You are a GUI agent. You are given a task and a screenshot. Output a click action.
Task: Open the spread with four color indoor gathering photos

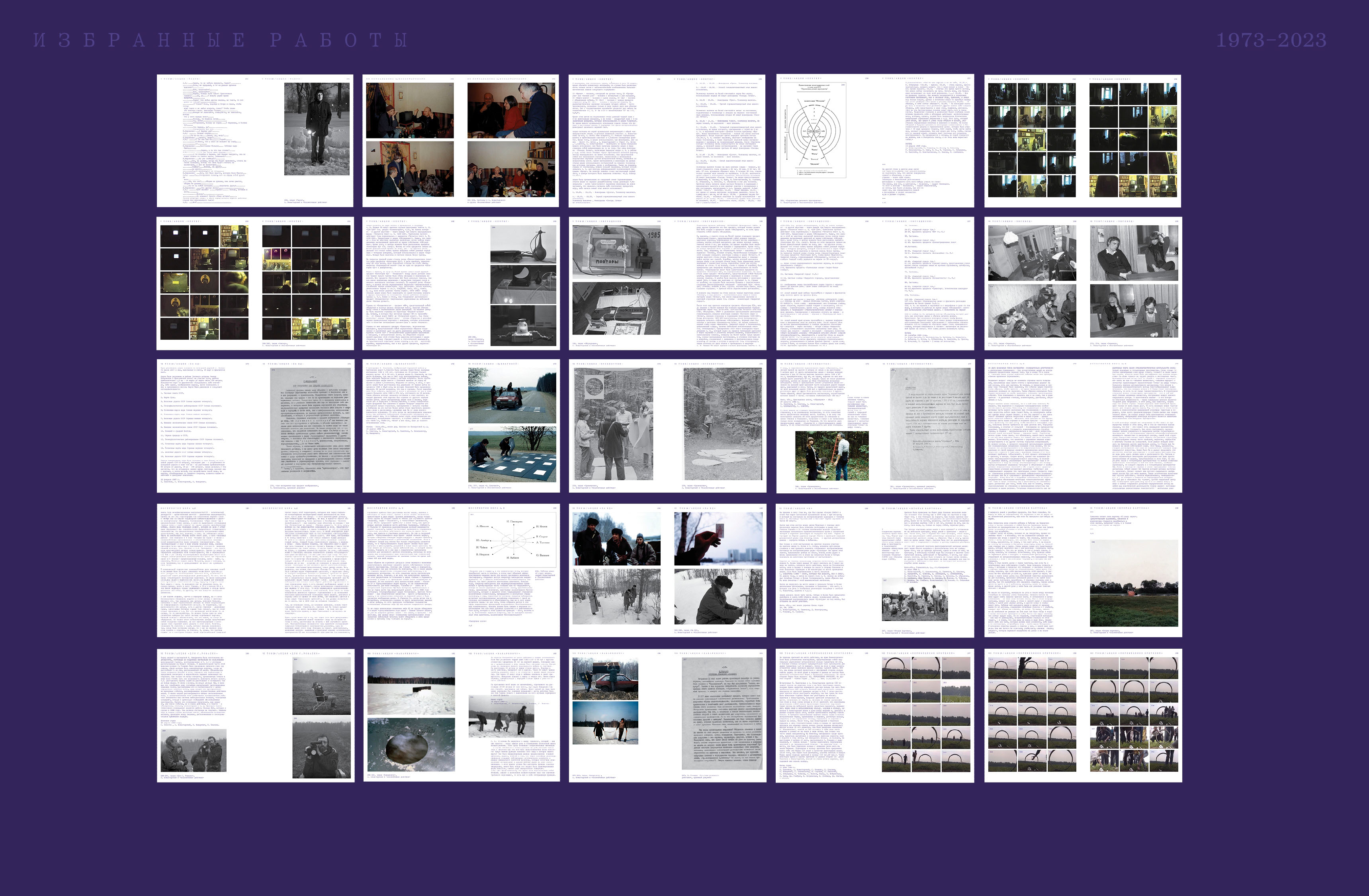pos(461,141)
